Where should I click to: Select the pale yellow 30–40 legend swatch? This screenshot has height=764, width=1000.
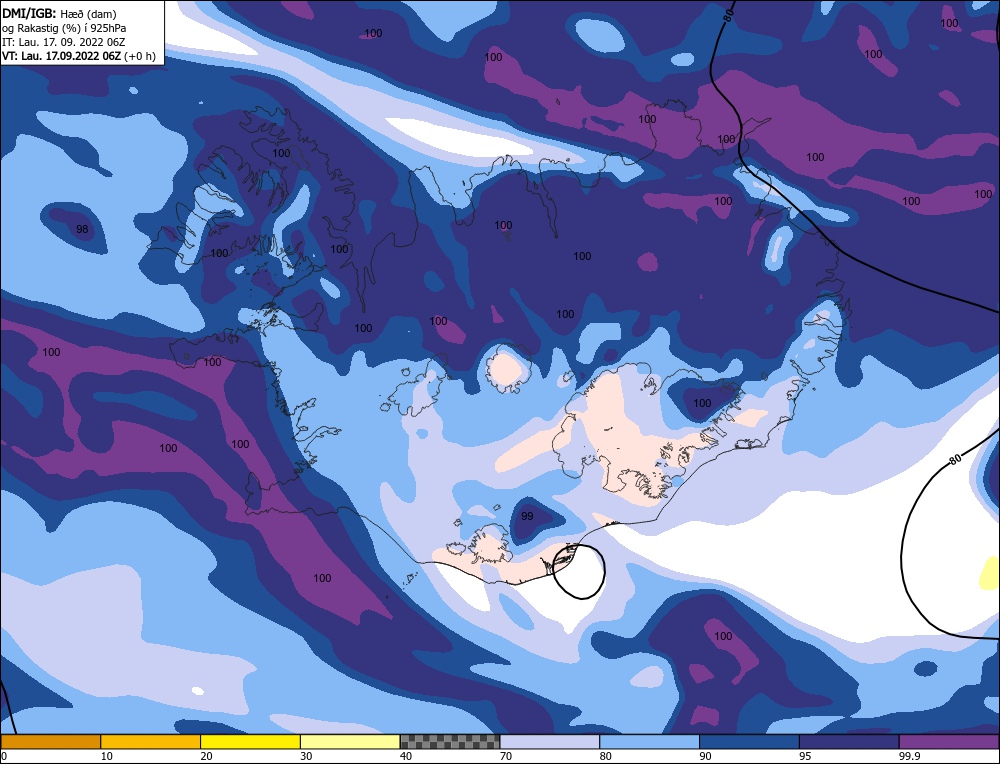[350, 741]
